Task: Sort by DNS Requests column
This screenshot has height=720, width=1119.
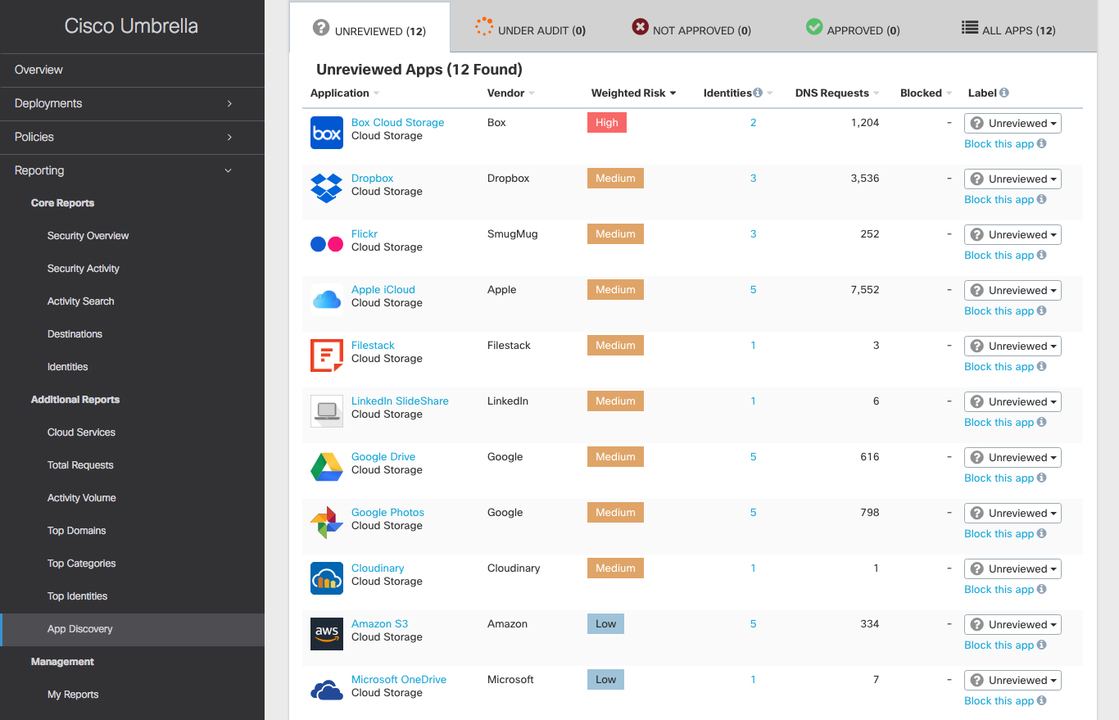Action: (x=837, y=93)
